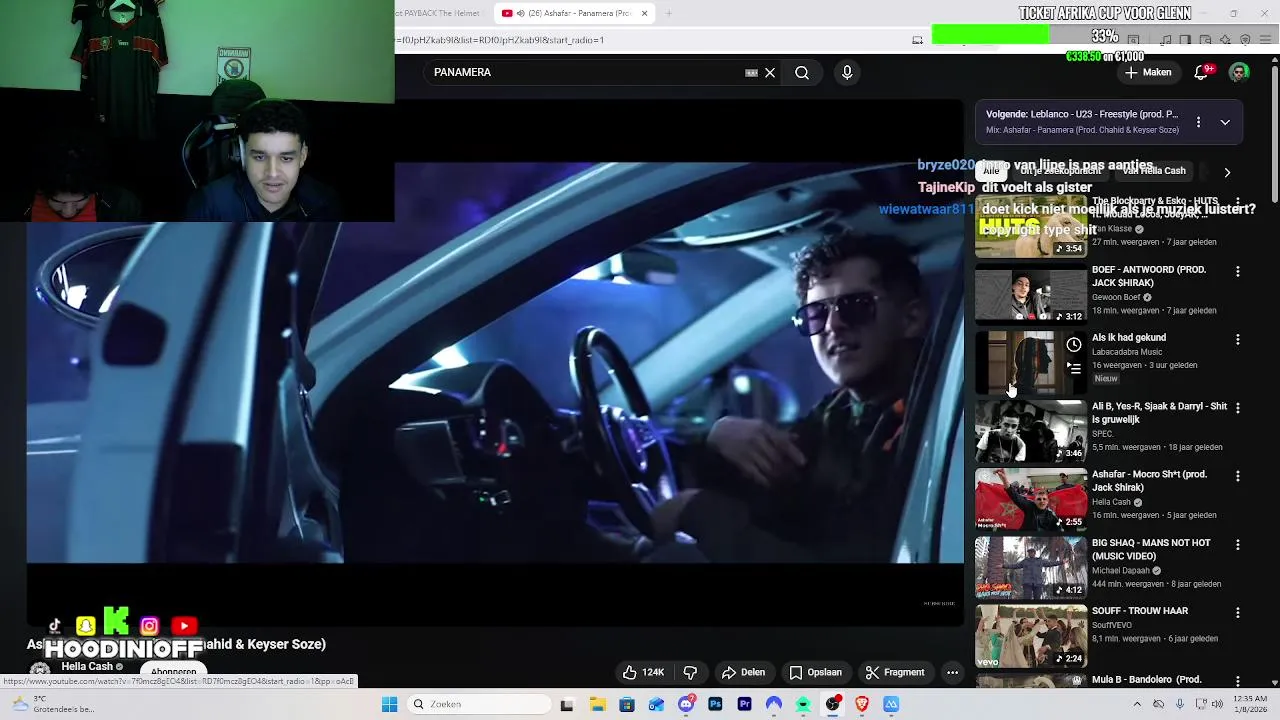Open more actions ellipsis beside Fragment
Screen dimensions: 1280x720
pos(952,672)
